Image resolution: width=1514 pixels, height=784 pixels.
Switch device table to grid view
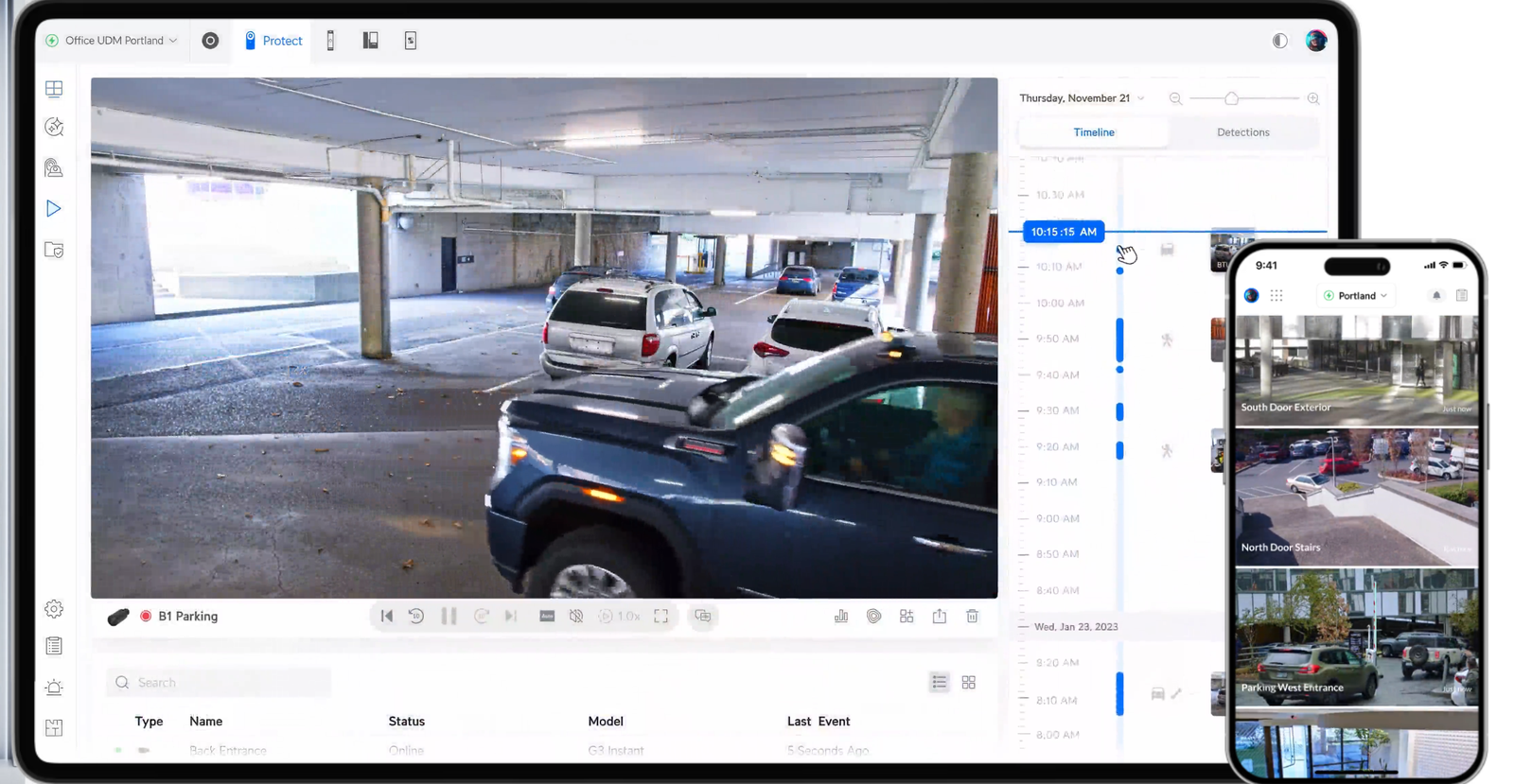click(x=968, y=683)
